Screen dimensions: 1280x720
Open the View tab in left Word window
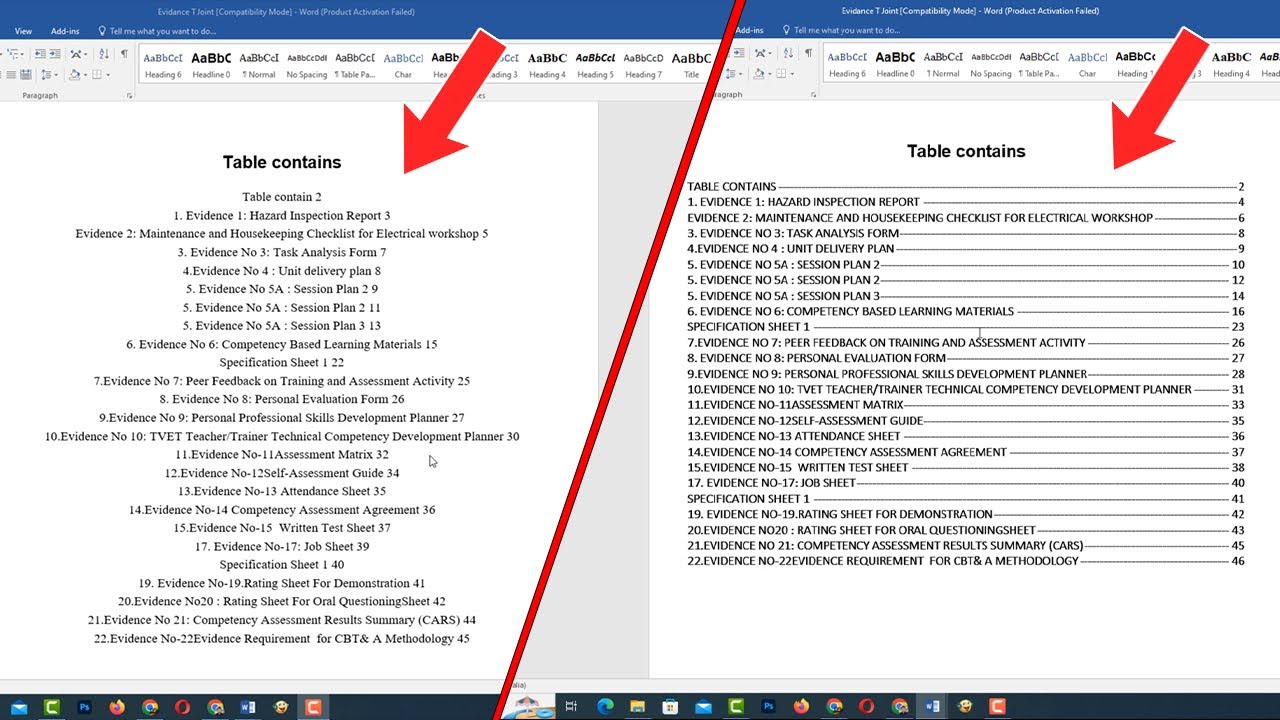coord(23,31)
